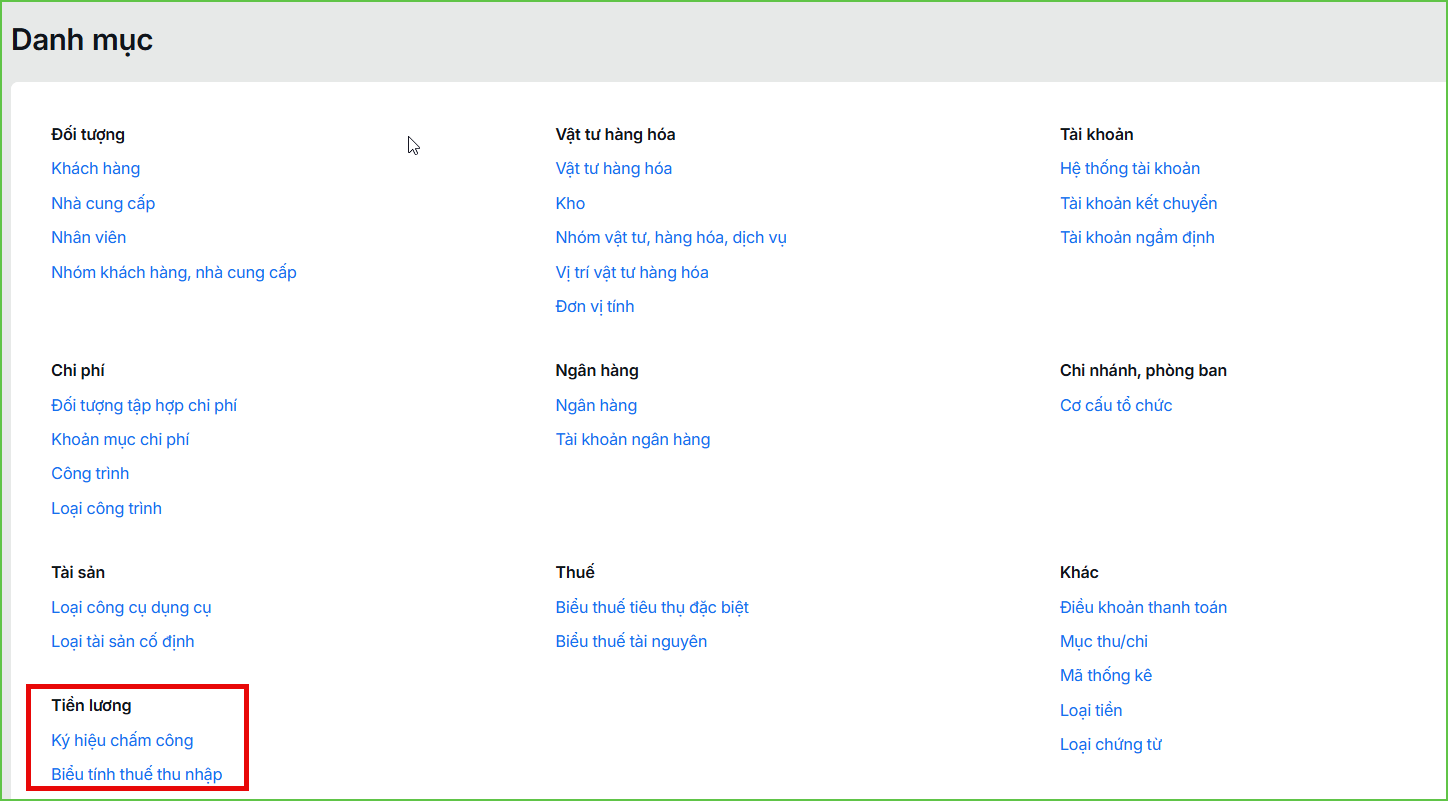The width and height of the screenshot is (1448, 801).
Task: Open Biểu thuế tiêu thụ đặc biệt
Action: [652, 607]
